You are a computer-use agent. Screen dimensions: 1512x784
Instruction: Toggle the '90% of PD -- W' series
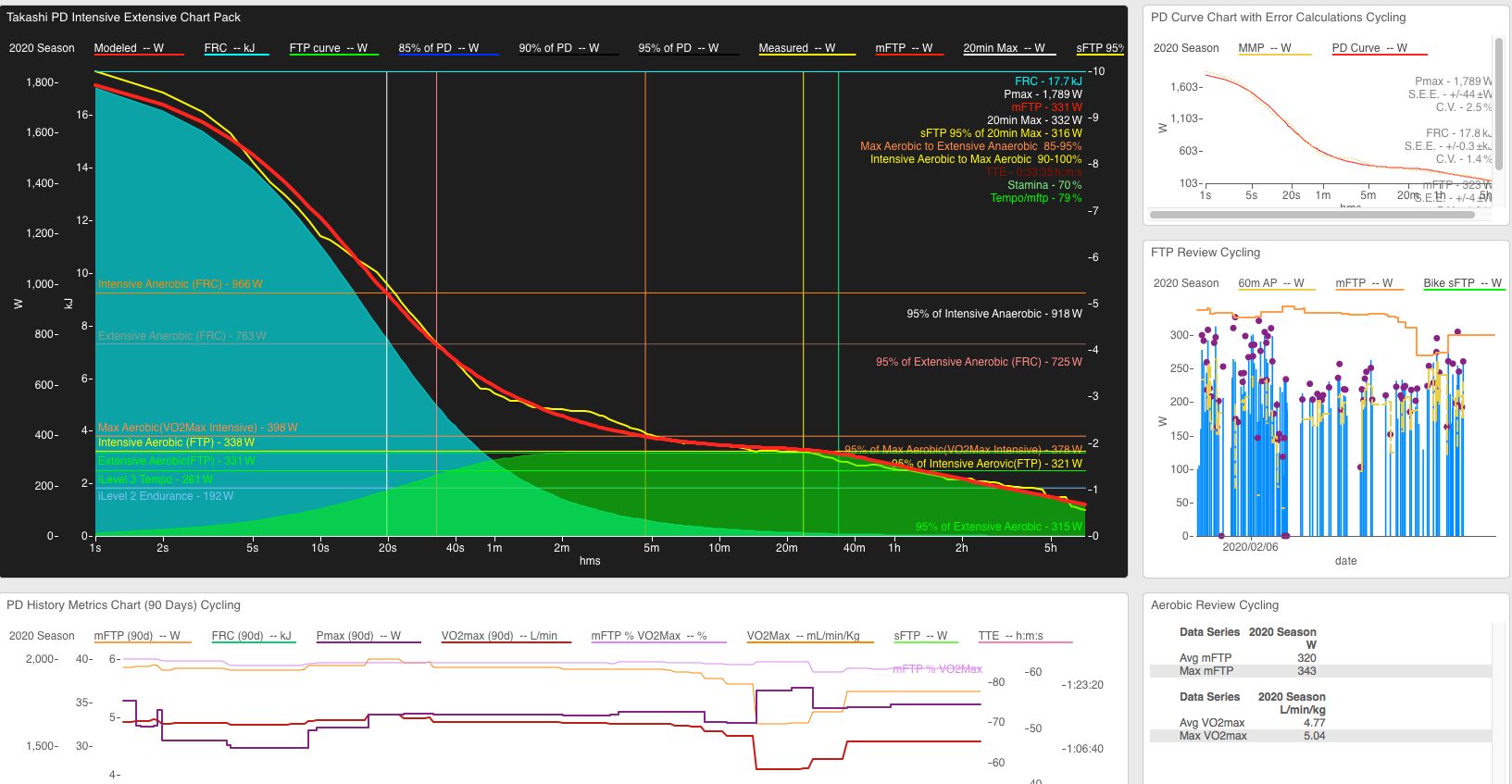click(569, 48)
